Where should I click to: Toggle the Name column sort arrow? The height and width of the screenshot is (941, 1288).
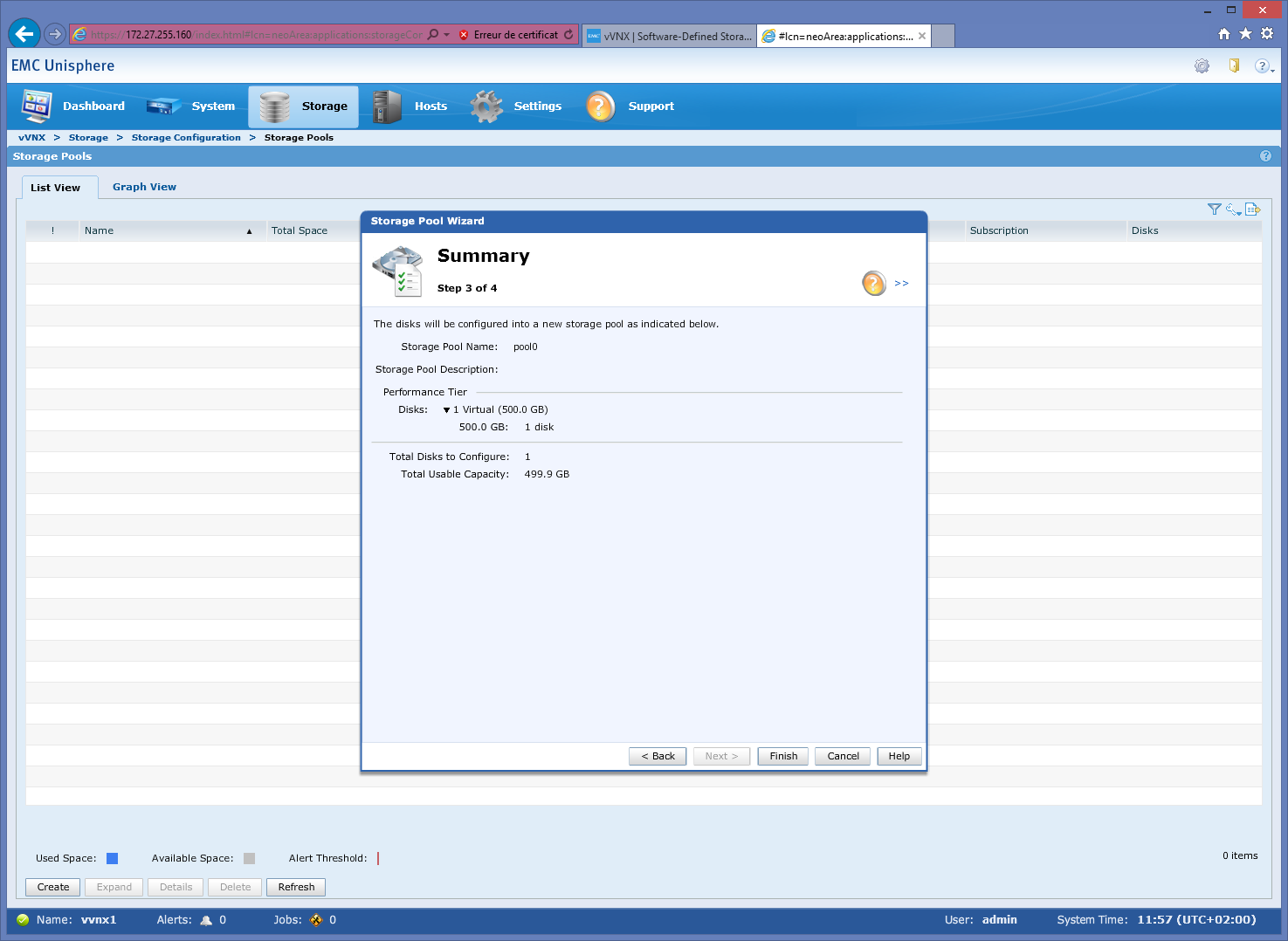(x=249, y=231)
